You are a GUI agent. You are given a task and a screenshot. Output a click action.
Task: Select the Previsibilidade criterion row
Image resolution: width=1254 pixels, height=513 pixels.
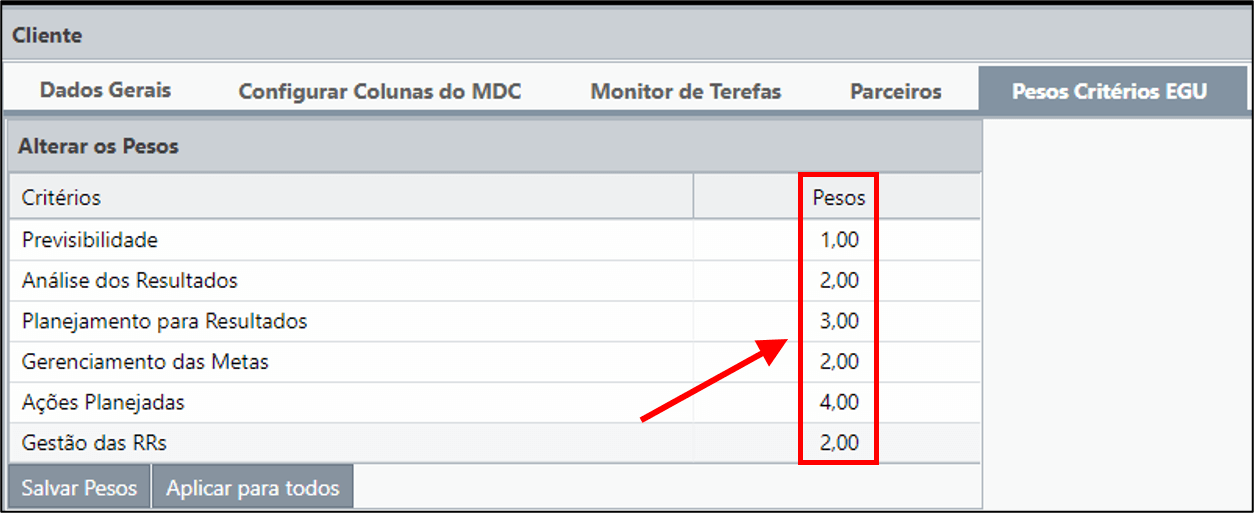[x=494, y=240]
